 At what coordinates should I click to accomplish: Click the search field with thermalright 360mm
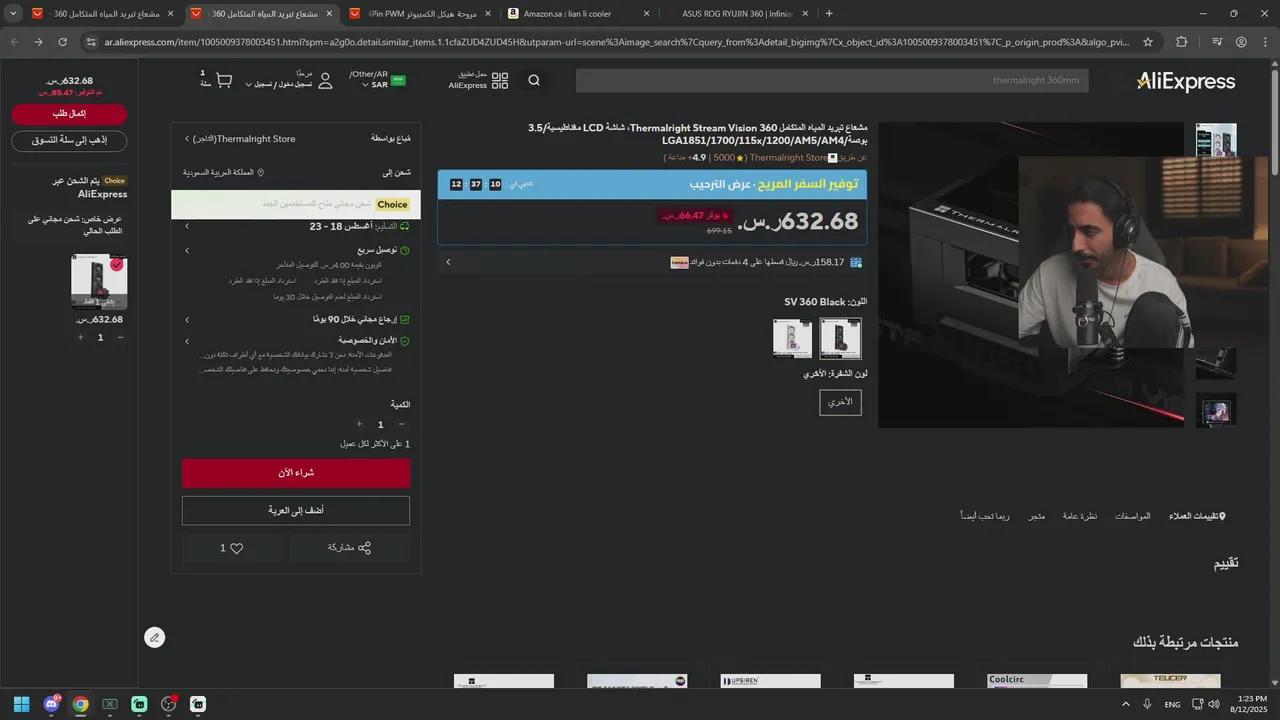coord(832,81)
